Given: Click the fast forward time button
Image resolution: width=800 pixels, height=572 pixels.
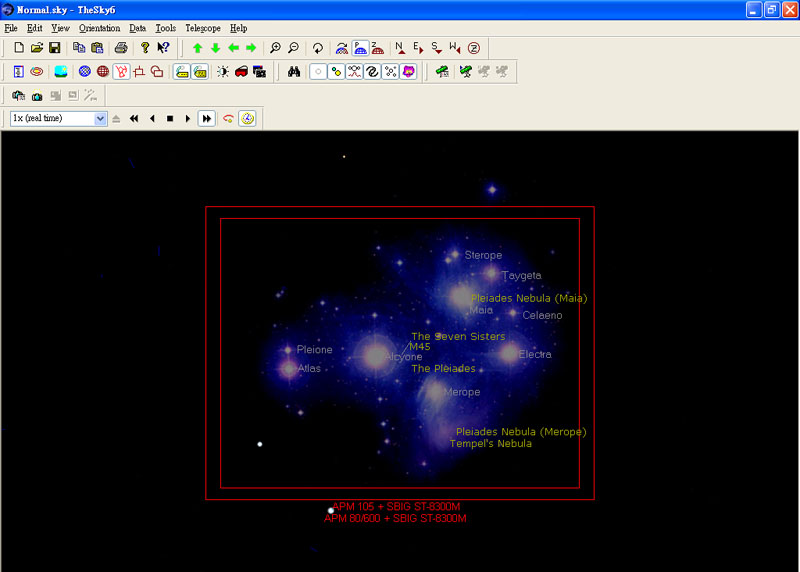Looking at the screenshot, I should (x=206, y=118).
